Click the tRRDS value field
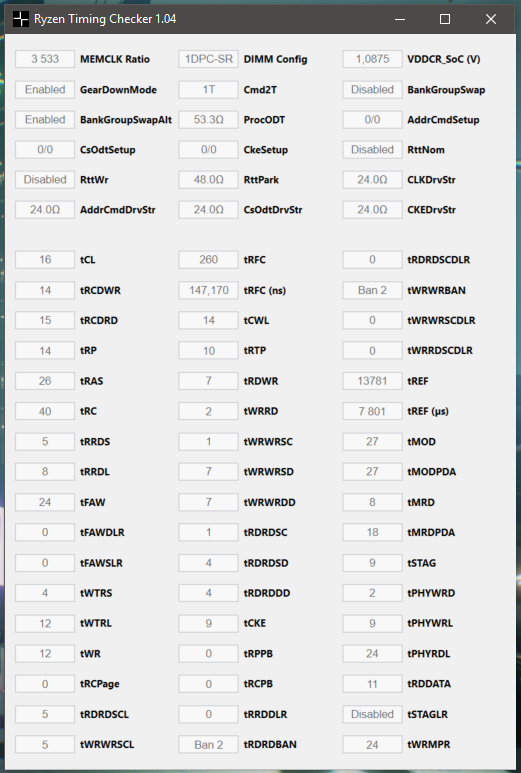This screenshot has width=521, height=773. (x=45, y=442)
